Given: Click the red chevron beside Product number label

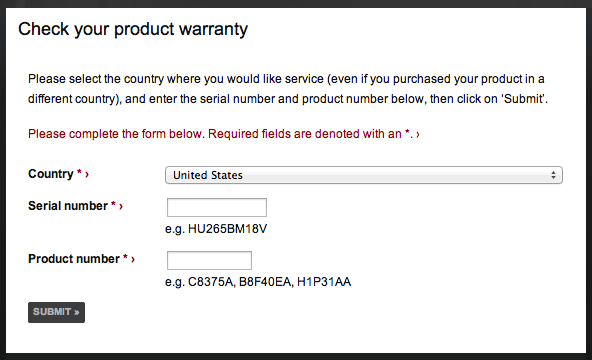Looking at the screenshot, I should pos(133,259).
